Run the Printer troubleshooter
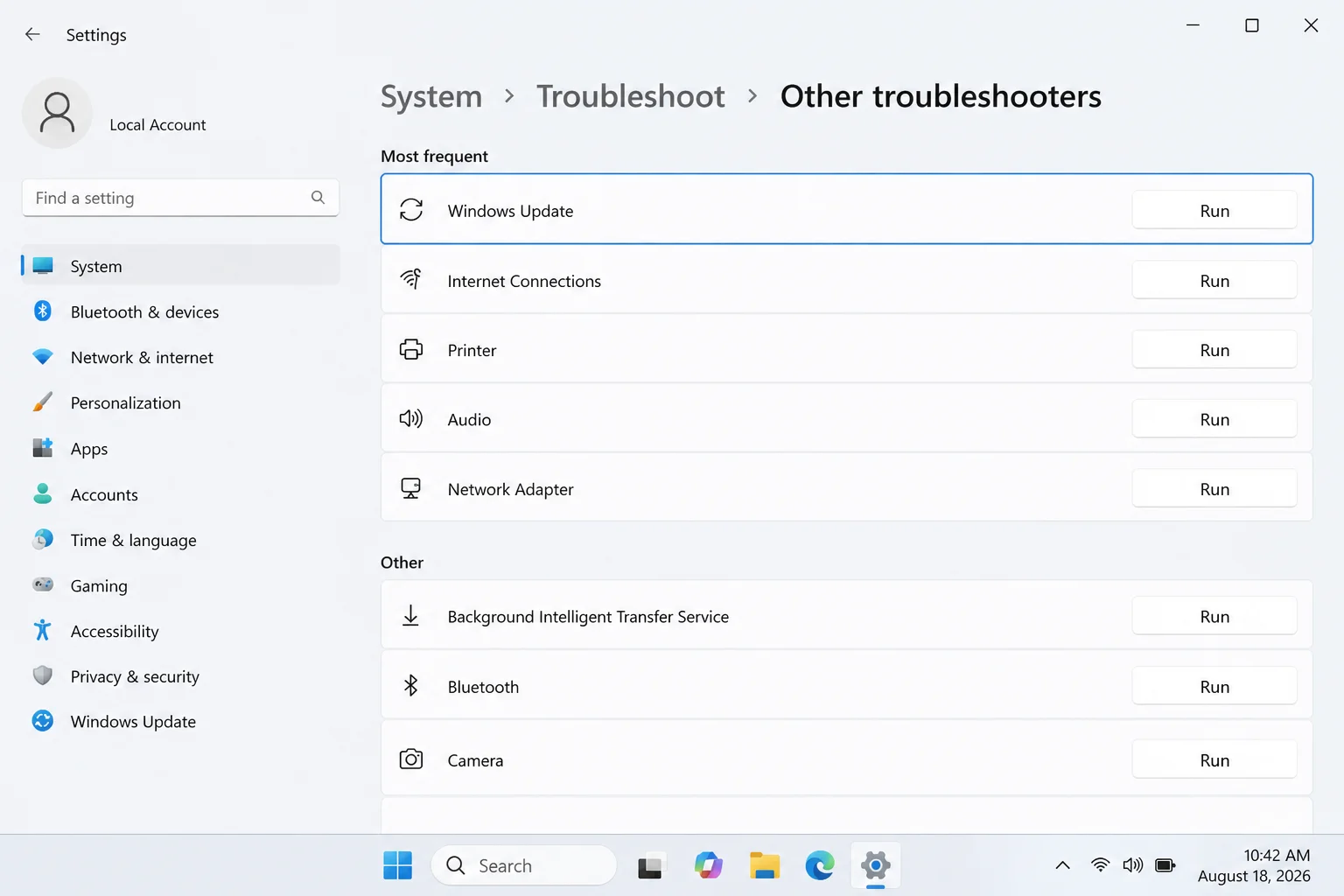The height and width of the screenshot is (896, 1344). pos(1214,349)
